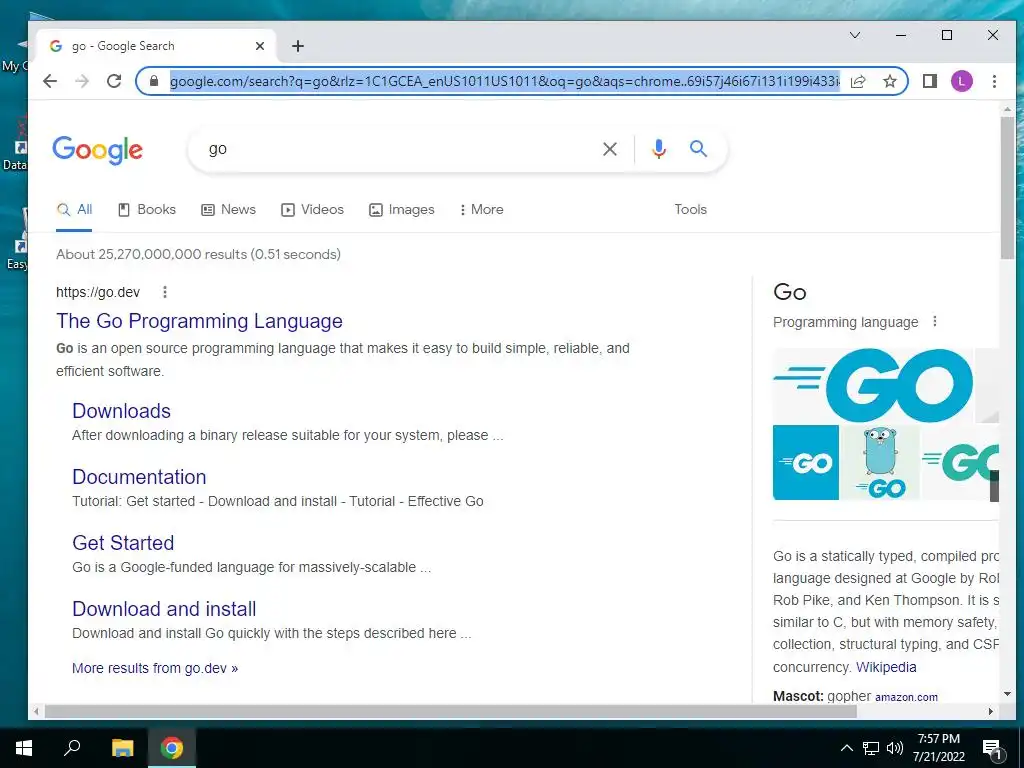This screenshot has width=1024, height=768.
Task: Click the 'Go' knowledge panel heading
Action: (x=790, y=291)
